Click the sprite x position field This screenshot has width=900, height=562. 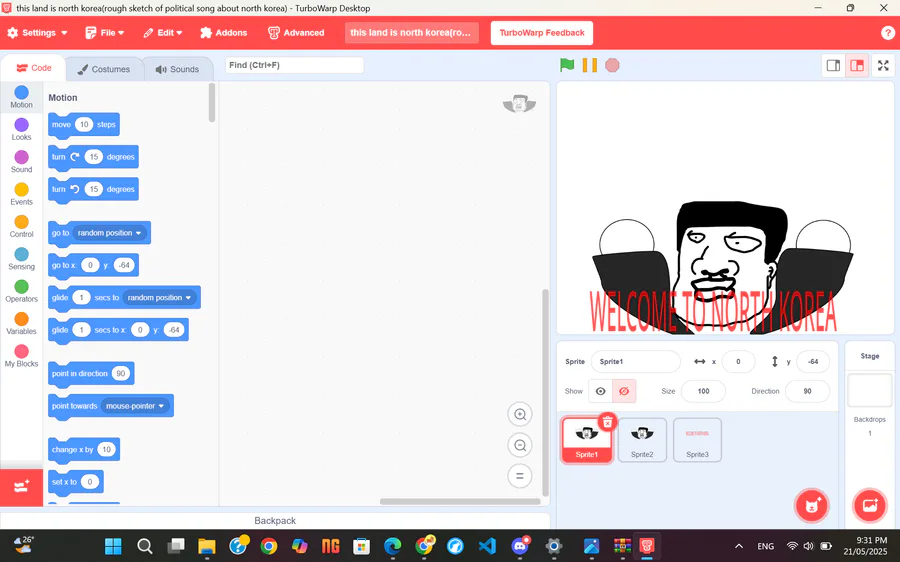tap(738, 362)
